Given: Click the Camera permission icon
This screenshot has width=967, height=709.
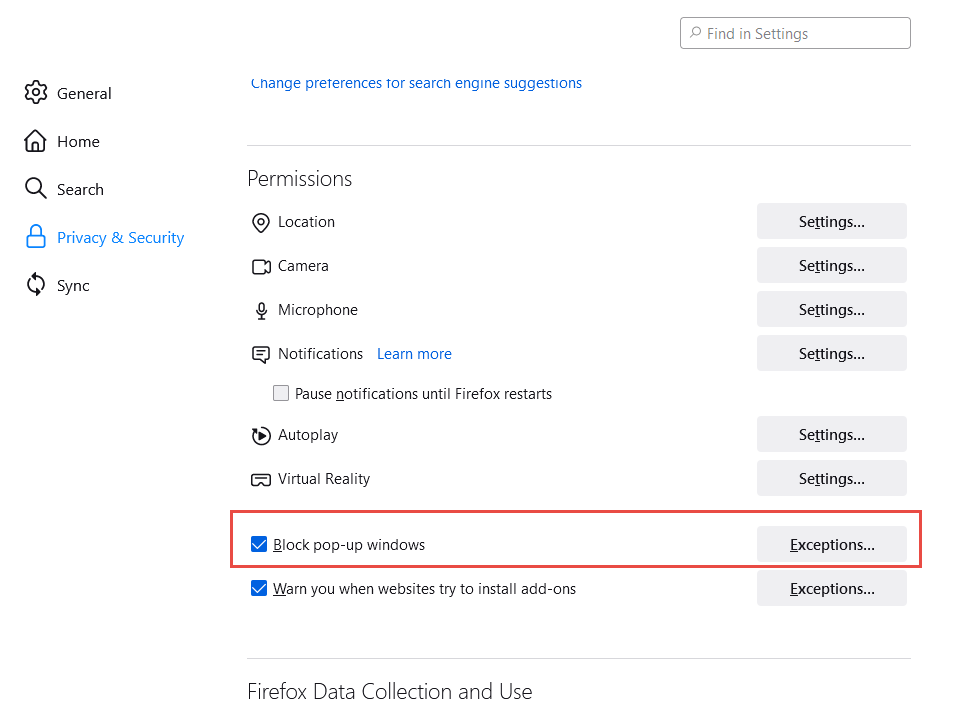Looking at the screenshot, I should click(x=261, y=266).
